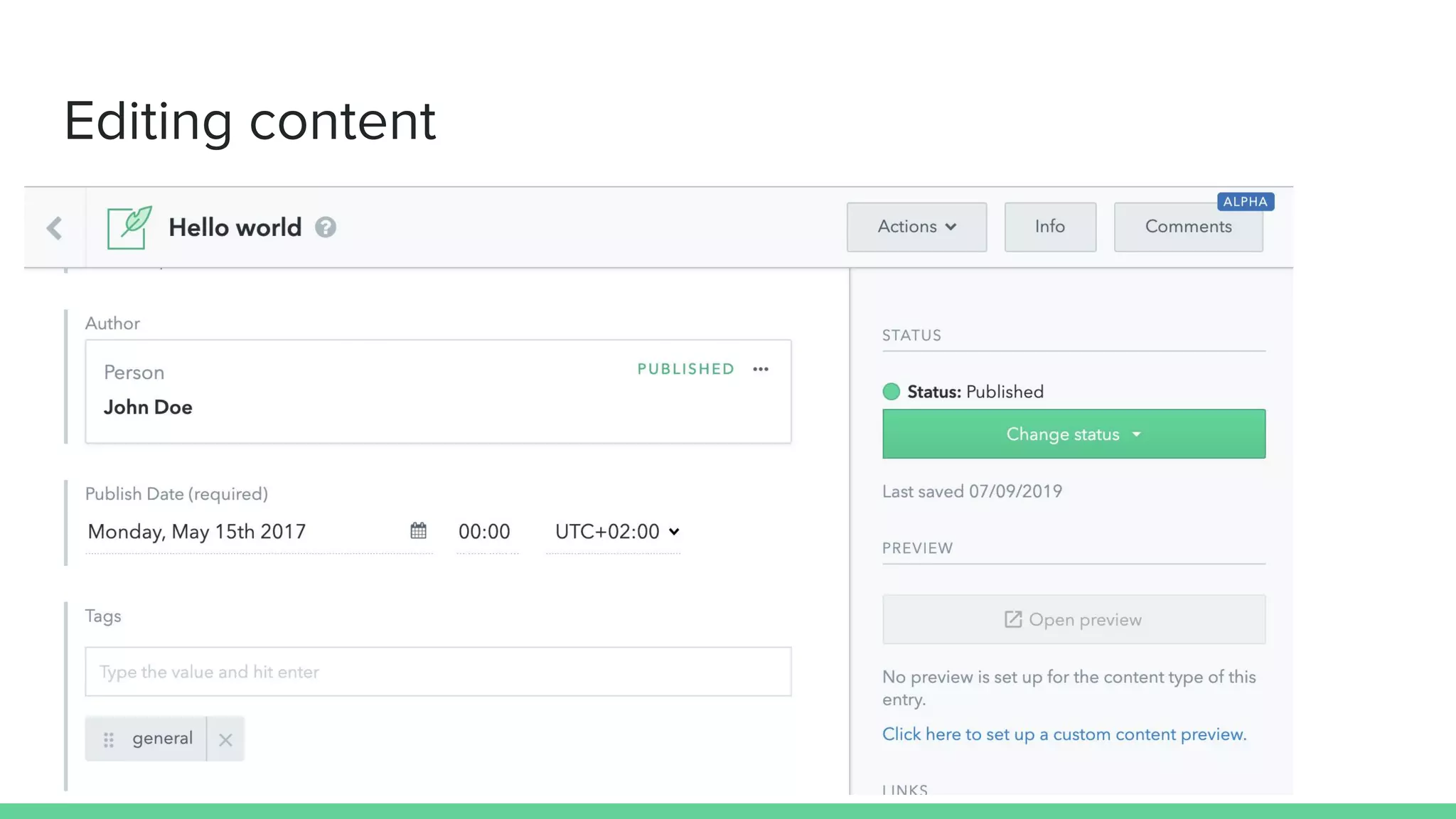Open the UTC+02:00 timezone selector
1456x819 pixels.
tap(616, 532)
